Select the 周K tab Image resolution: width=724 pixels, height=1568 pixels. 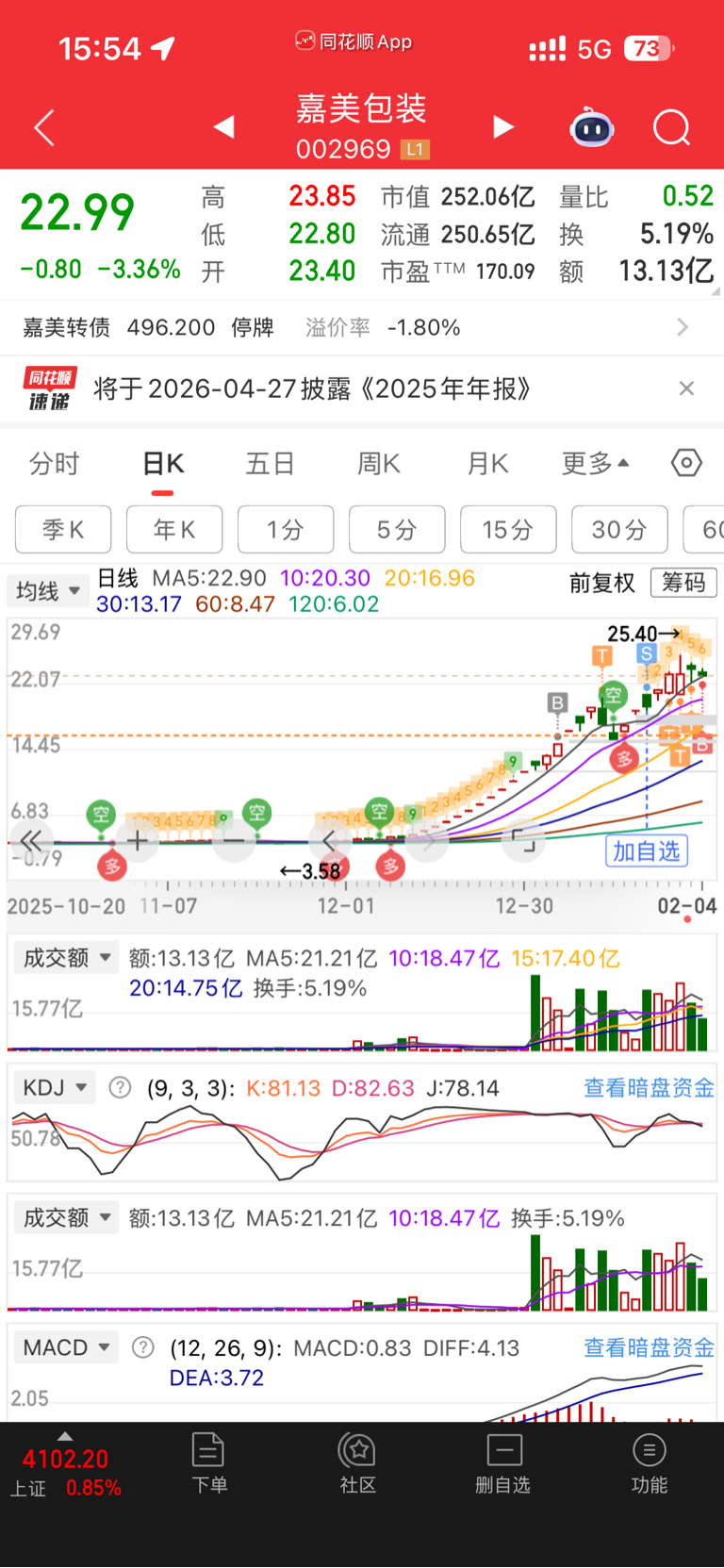click(379, 464)
